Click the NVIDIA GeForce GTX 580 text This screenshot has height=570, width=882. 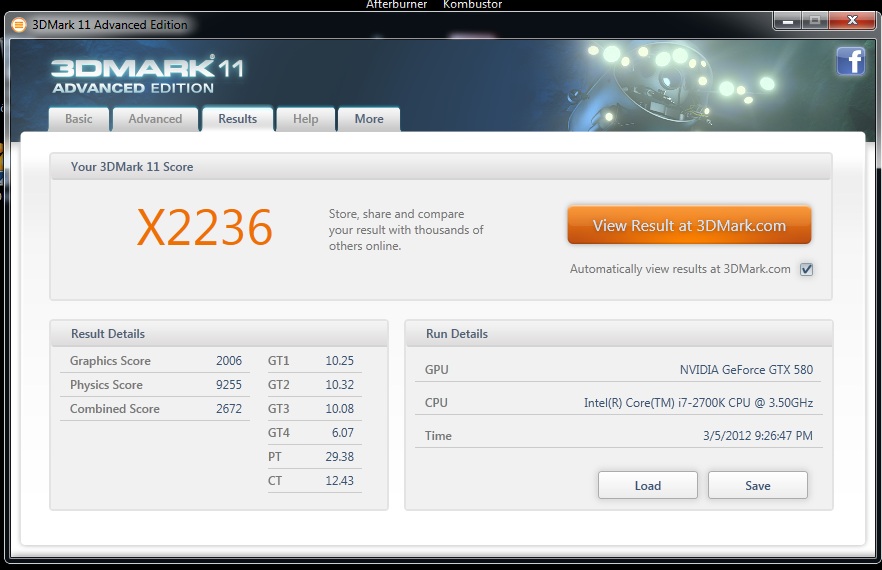tap(746, 370)
